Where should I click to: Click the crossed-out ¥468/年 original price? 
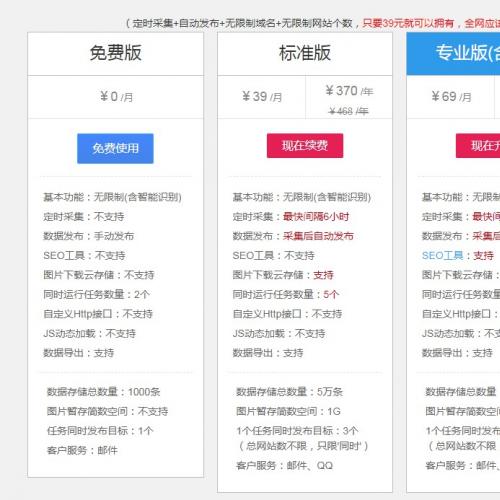tap(348, 111)
